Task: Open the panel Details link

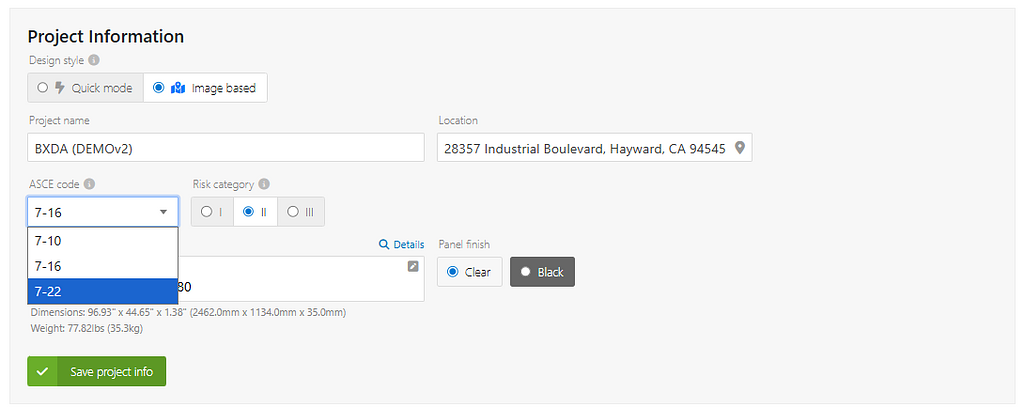Action: [x=408, y=244]
